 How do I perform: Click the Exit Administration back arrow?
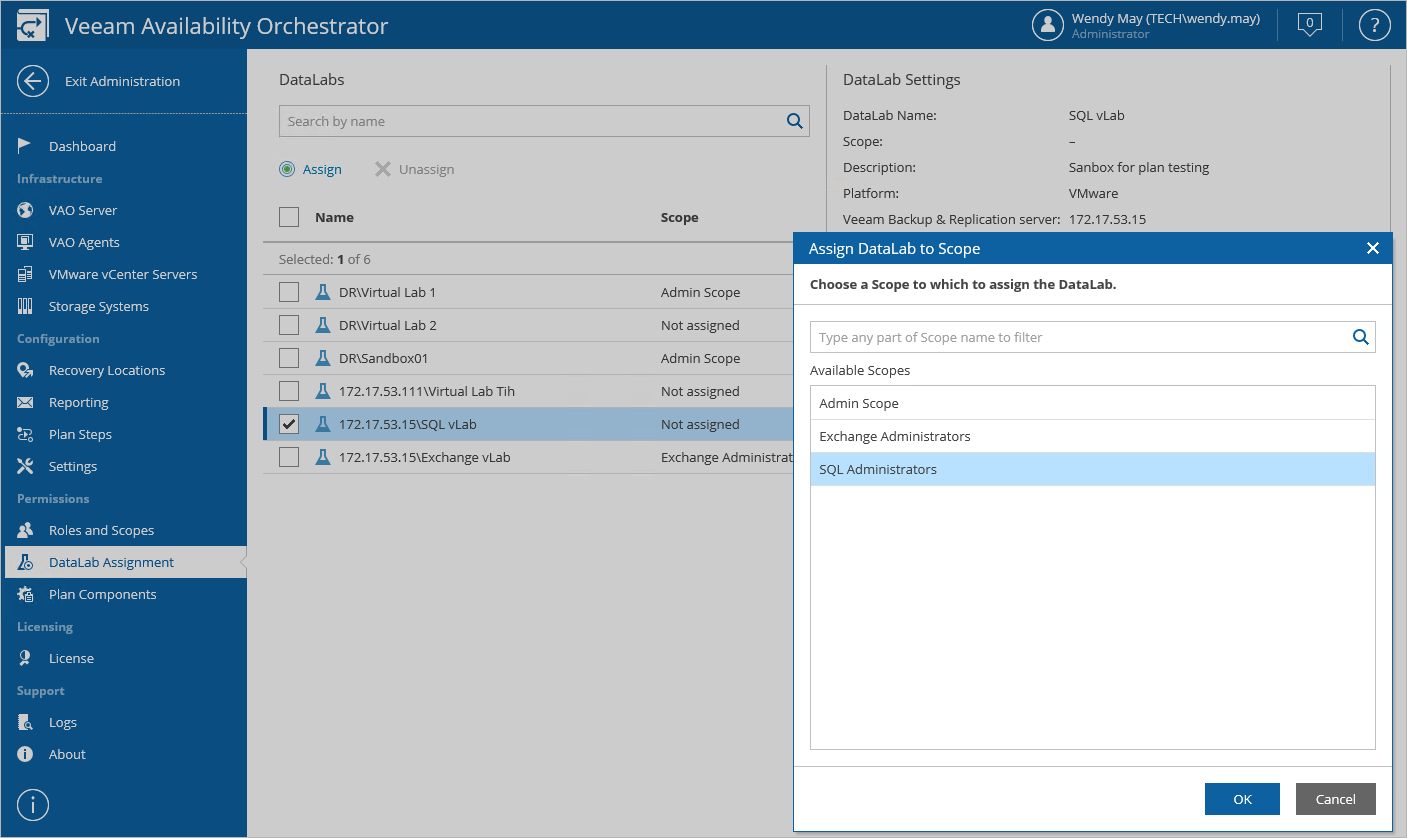tap(33, 81)
